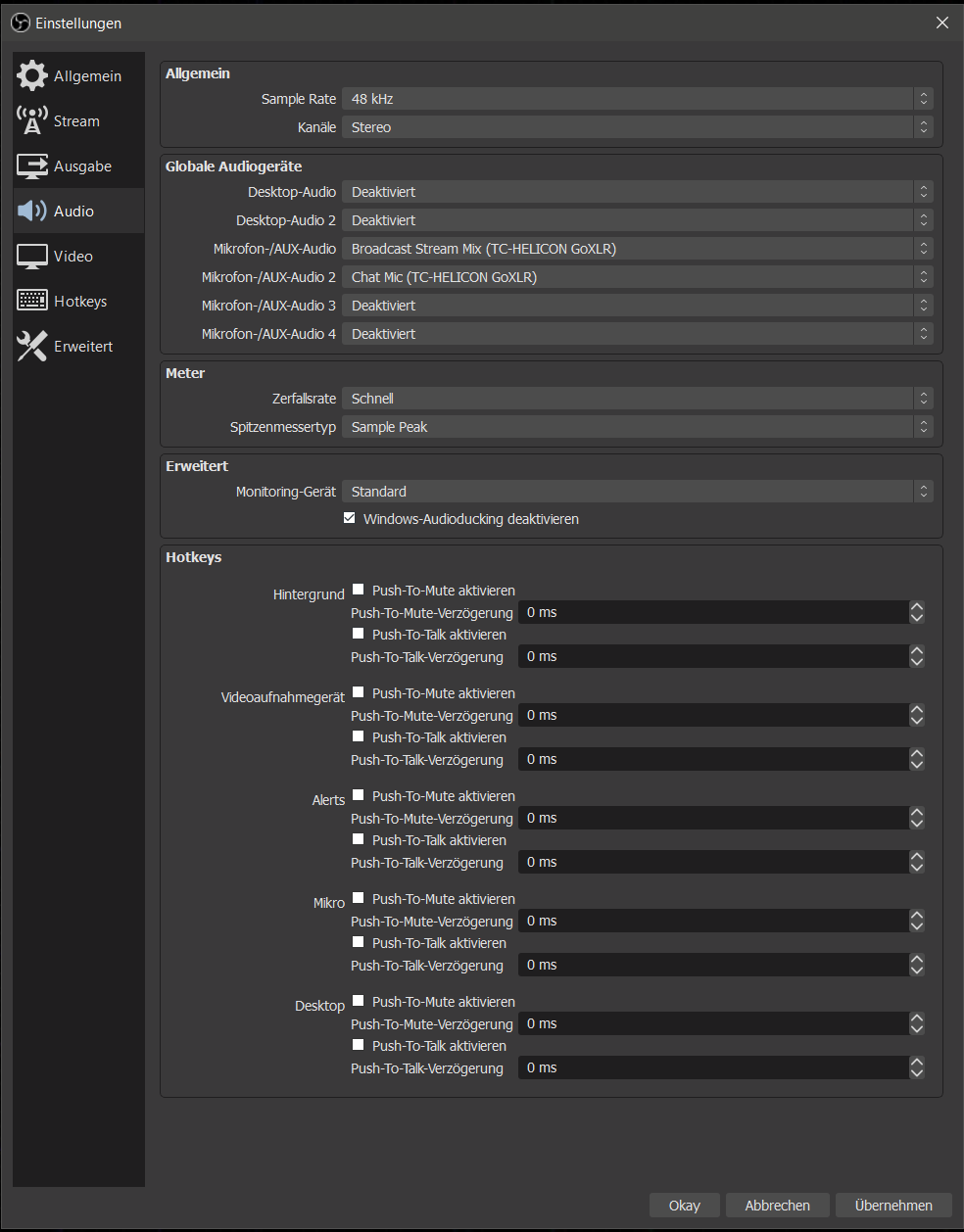The width and height of the screenshot is (964, 1232).
Task: Open the Desktop-Audio device dropdown
Action: click(638, 192)
